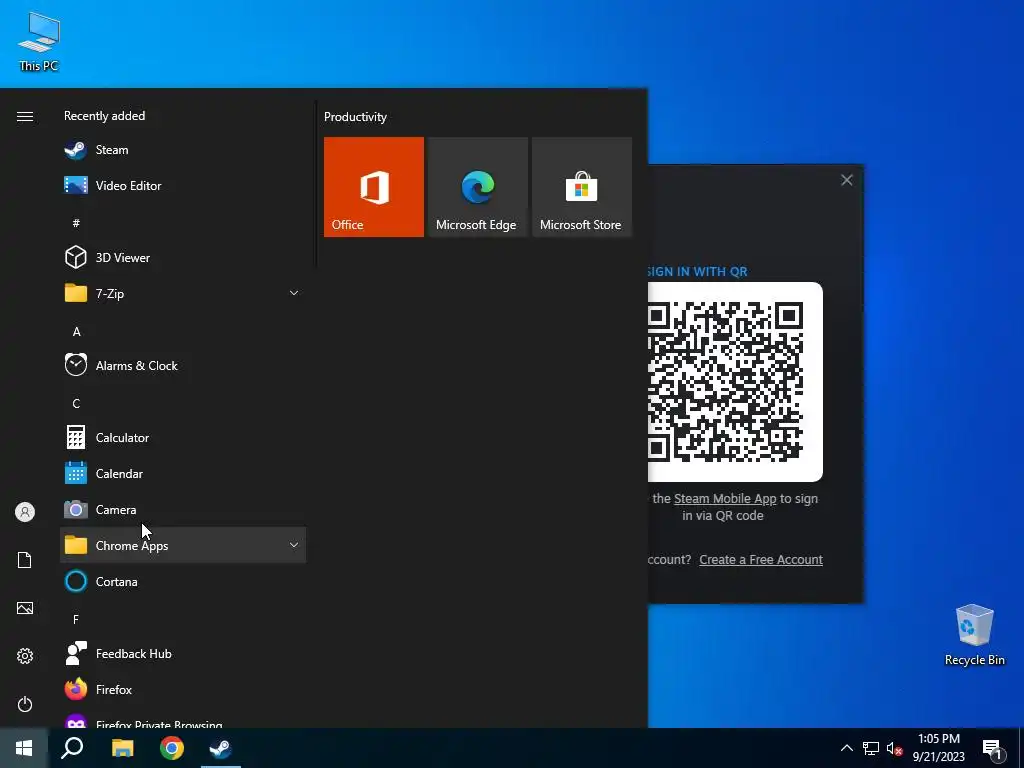Expand Start menu hamburger button
Viewport: 1024px width, 768px height.
[x=25, y=116]
